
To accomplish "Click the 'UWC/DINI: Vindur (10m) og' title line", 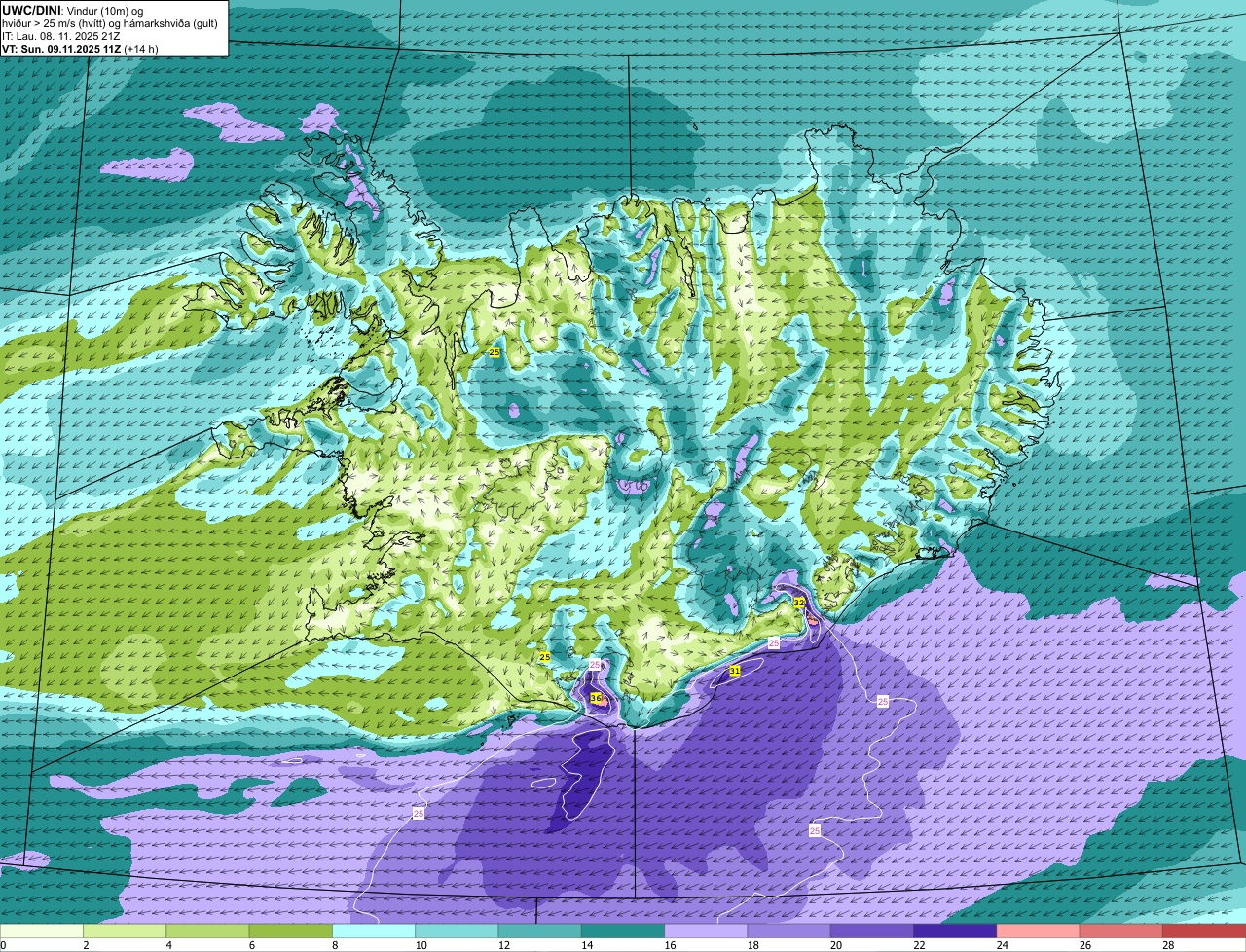I will 73,10.
